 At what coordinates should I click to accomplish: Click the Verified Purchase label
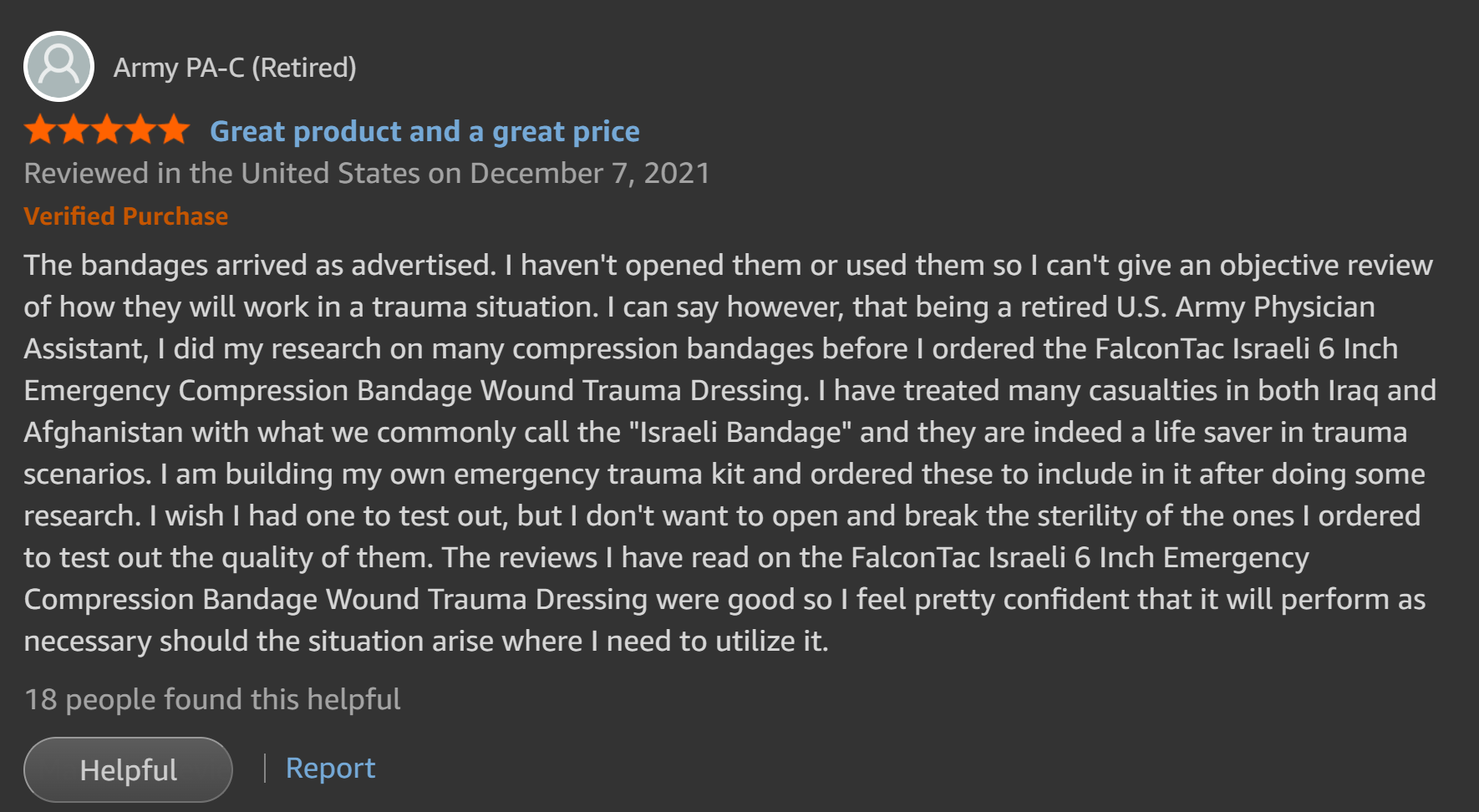(x=126, y=216)
